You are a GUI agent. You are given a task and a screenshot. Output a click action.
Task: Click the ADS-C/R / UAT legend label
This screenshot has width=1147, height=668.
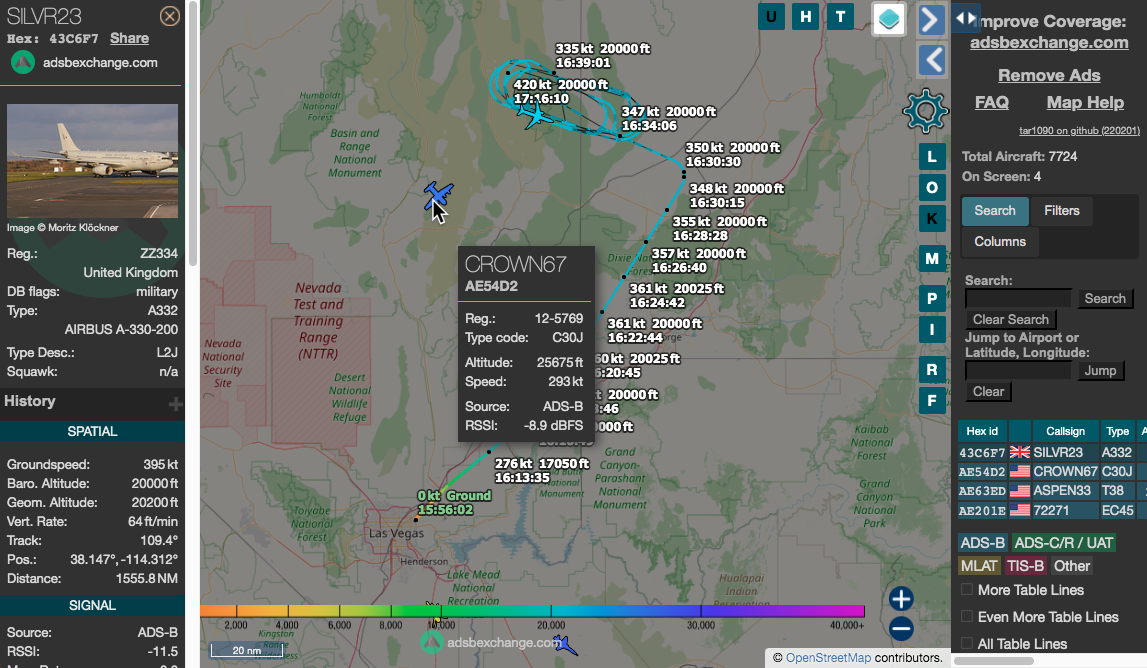pos(1064,543)
